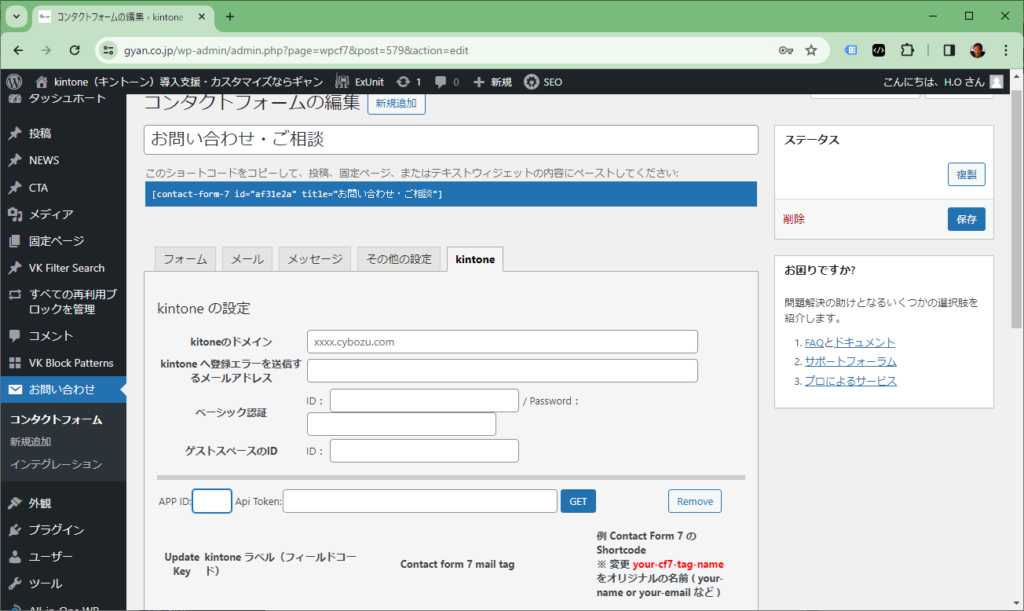
Task: Click the form title field お問い合わせ・ご相談
Action: pos(451,140)
